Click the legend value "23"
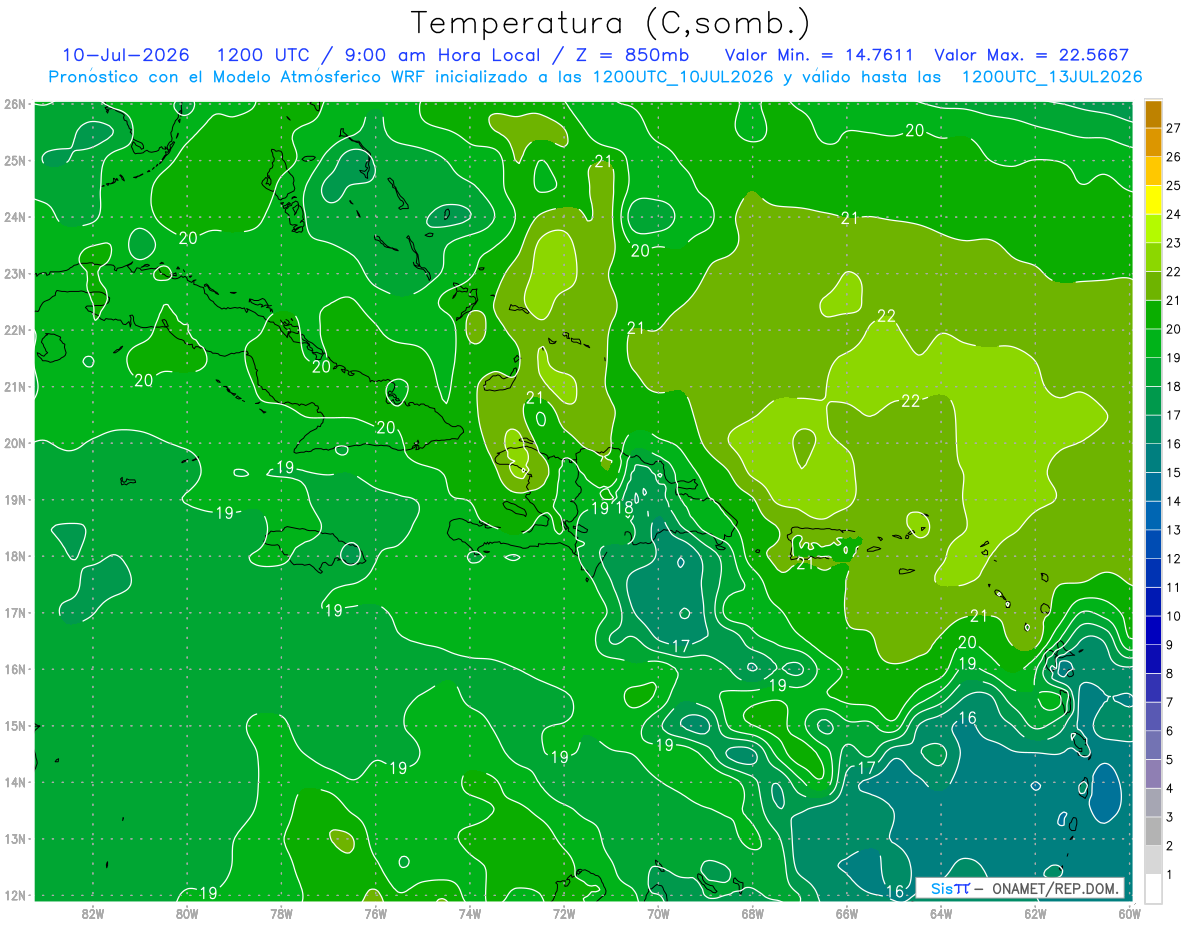1200x927 pixels. (1174, 242)
